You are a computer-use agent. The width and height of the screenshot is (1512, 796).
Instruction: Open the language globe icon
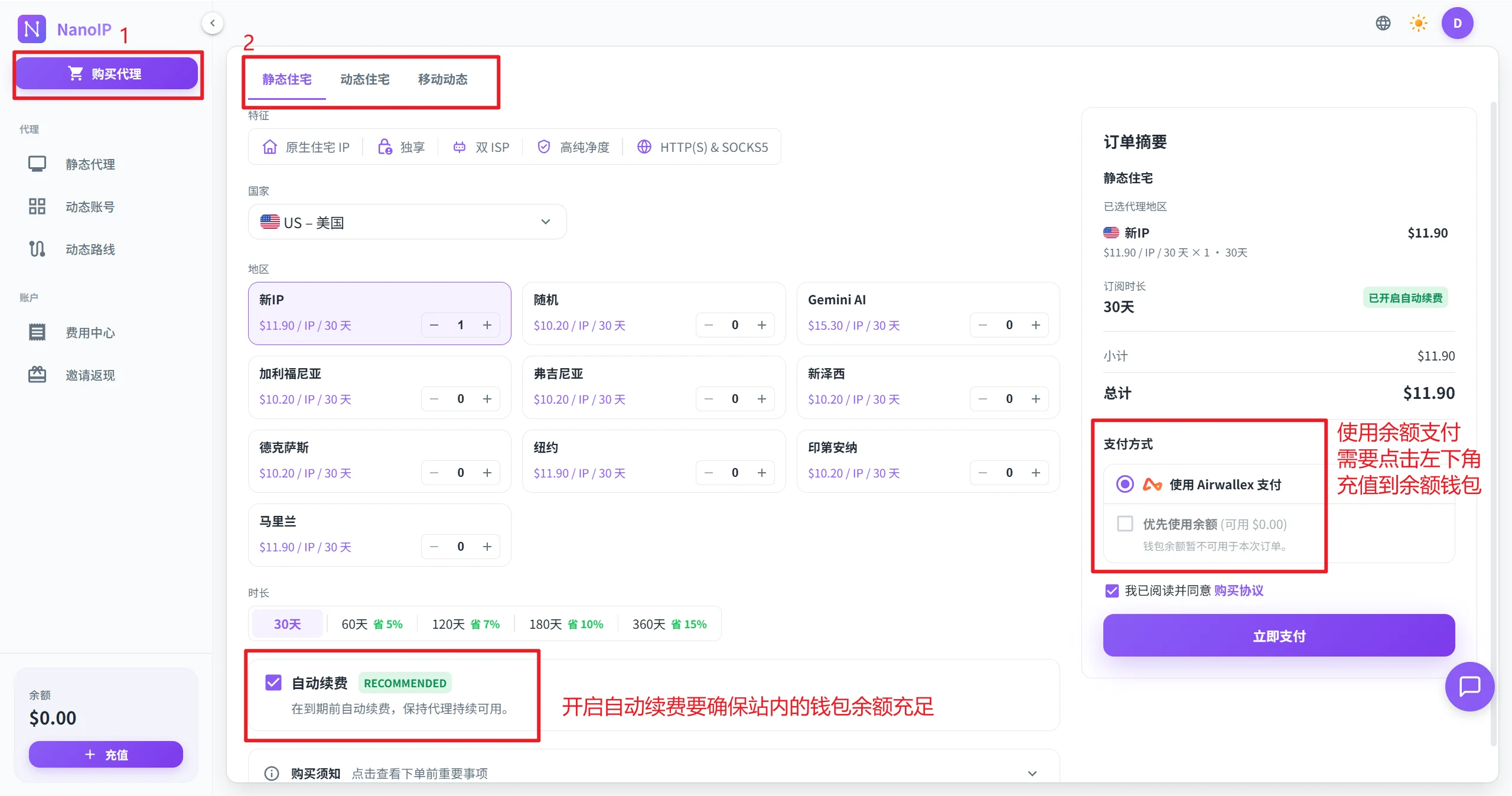(x=1383, y=23)
